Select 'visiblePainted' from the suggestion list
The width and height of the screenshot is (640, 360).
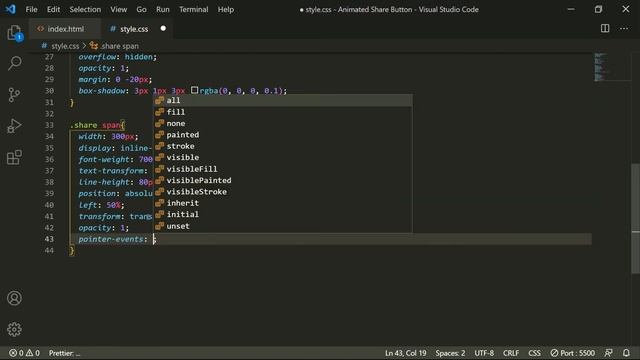(x=282, y=180)
